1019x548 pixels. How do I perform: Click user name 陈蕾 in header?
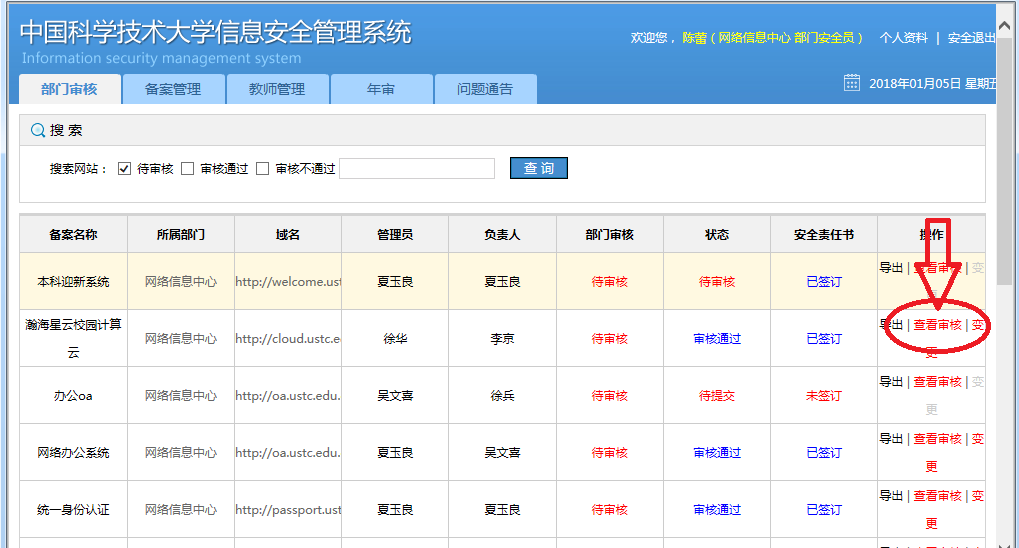(x=694, y=38)
